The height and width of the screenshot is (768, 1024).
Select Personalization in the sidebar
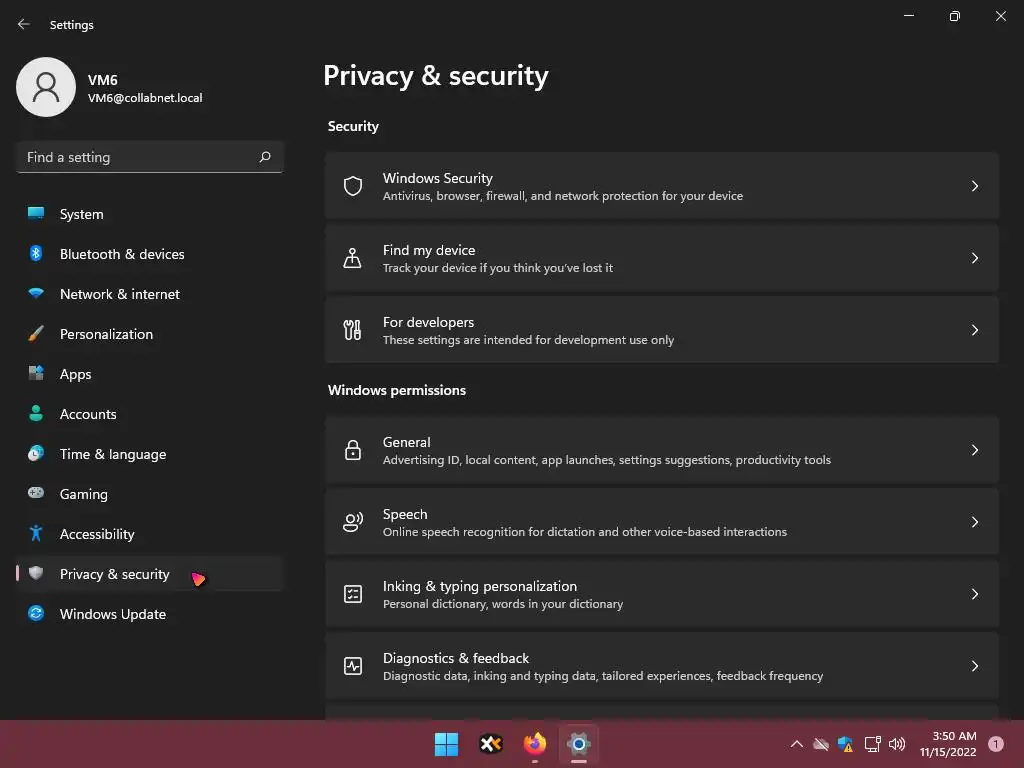(106, 334)
